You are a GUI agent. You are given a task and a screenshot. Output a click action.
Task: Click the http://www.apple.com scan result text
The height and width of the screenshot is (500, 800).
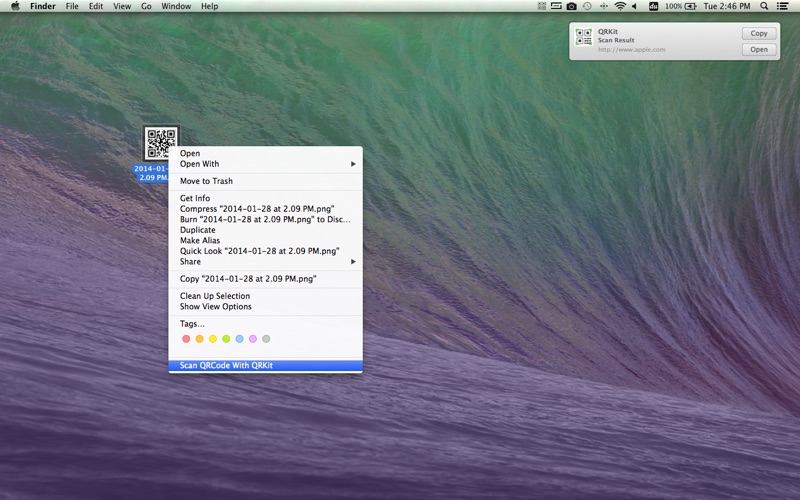click(x=632, y=49)
